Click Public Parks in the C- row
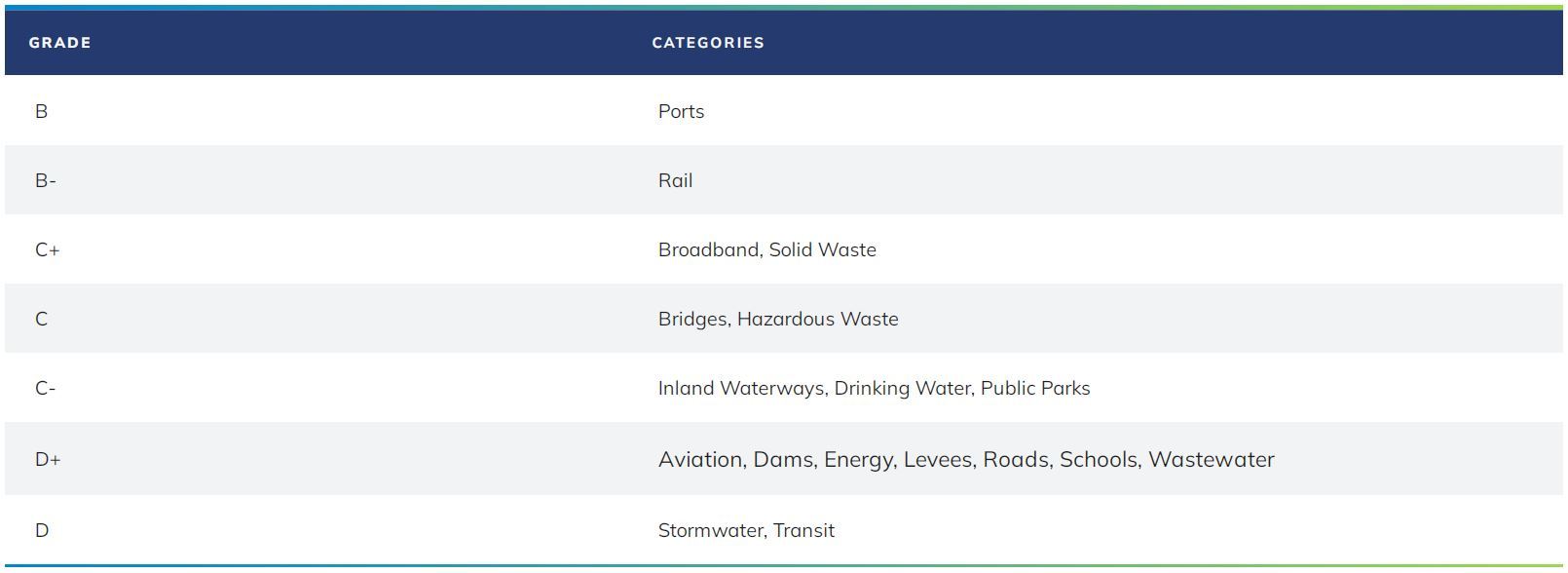 pos(1035,388)
